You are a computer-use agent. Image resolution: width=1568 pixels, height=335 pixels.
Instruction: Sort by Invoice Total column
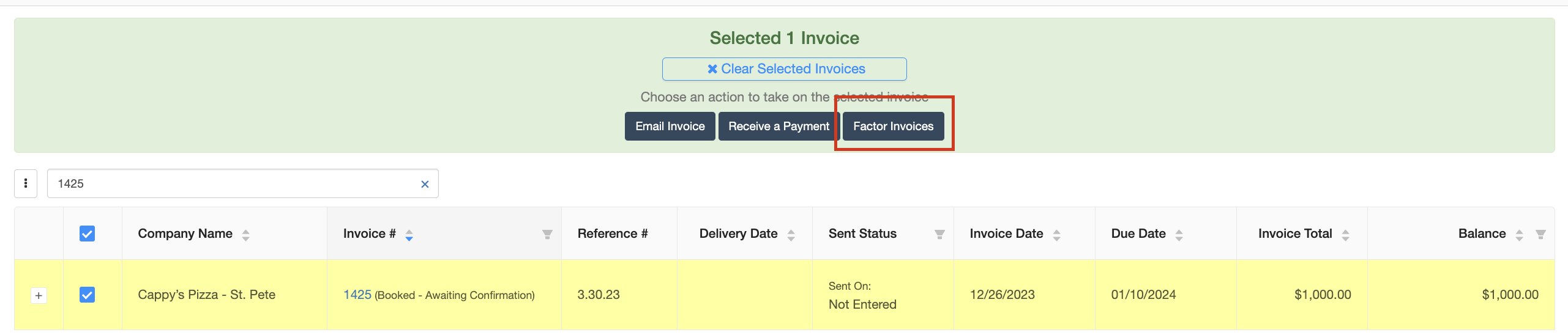[1345, 235]
